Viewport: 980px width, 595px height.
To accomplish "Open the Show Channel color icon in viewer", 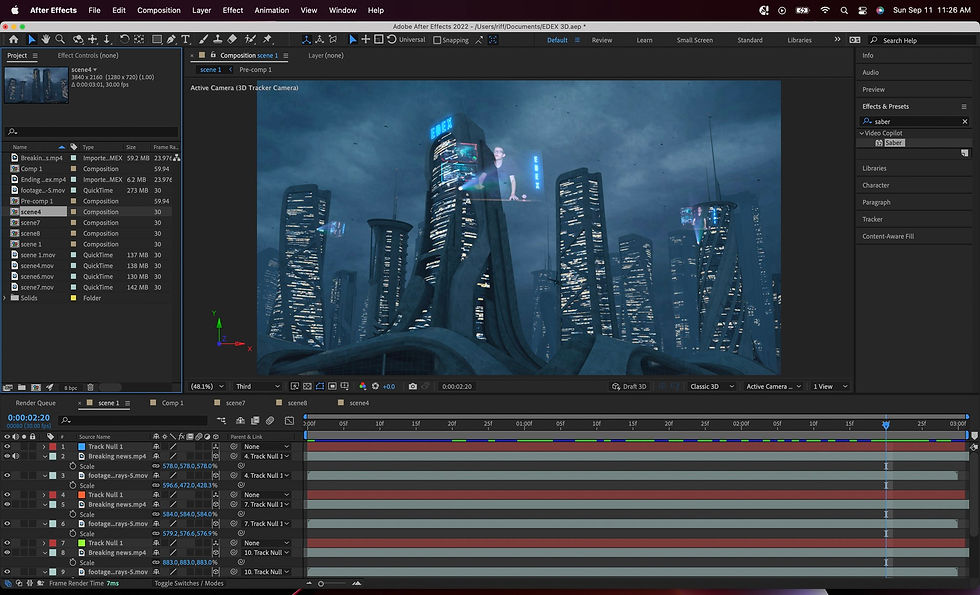I will click(362, 386).
